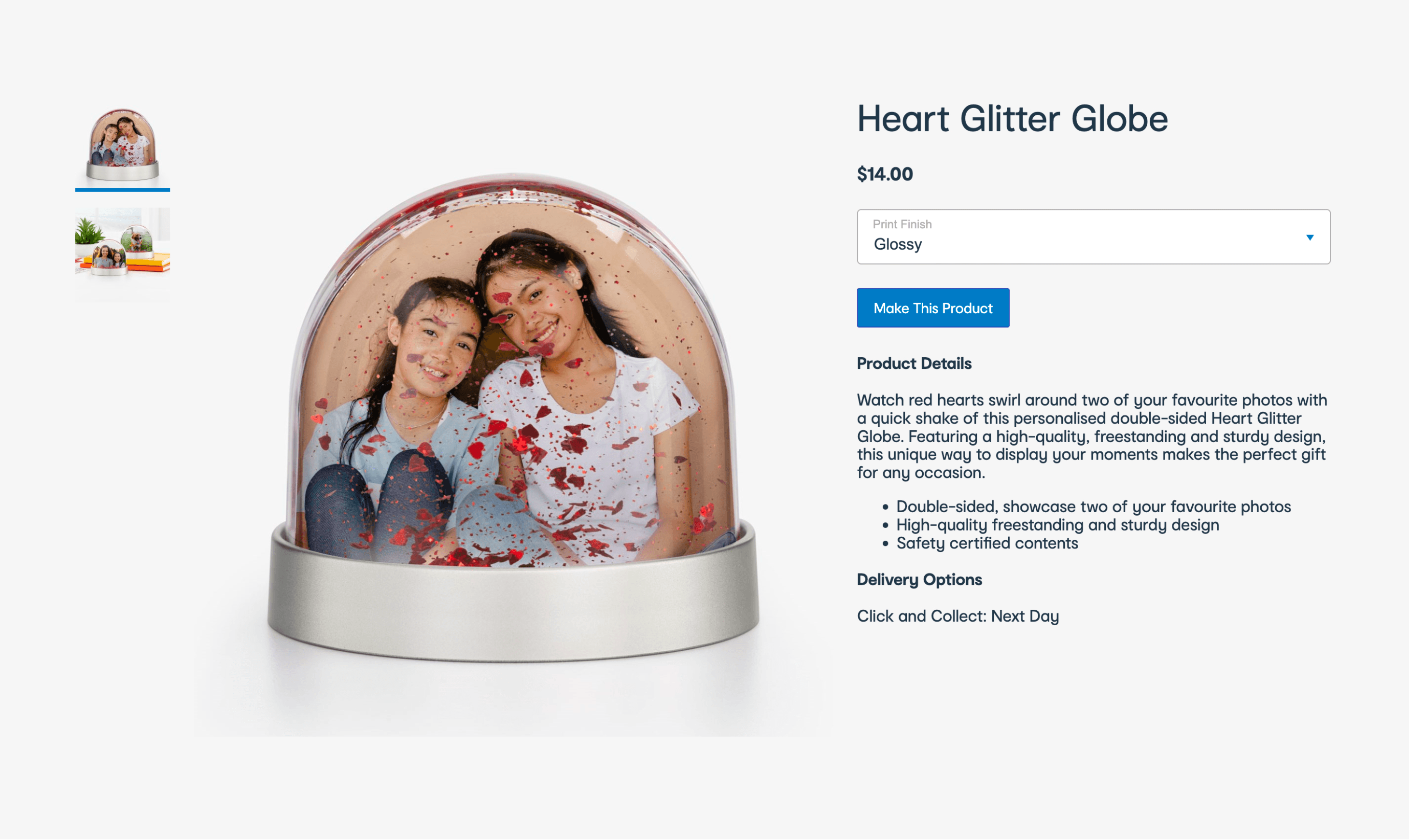Click the Delivery Options heading
1409x840 pixels.
point(919,580)
